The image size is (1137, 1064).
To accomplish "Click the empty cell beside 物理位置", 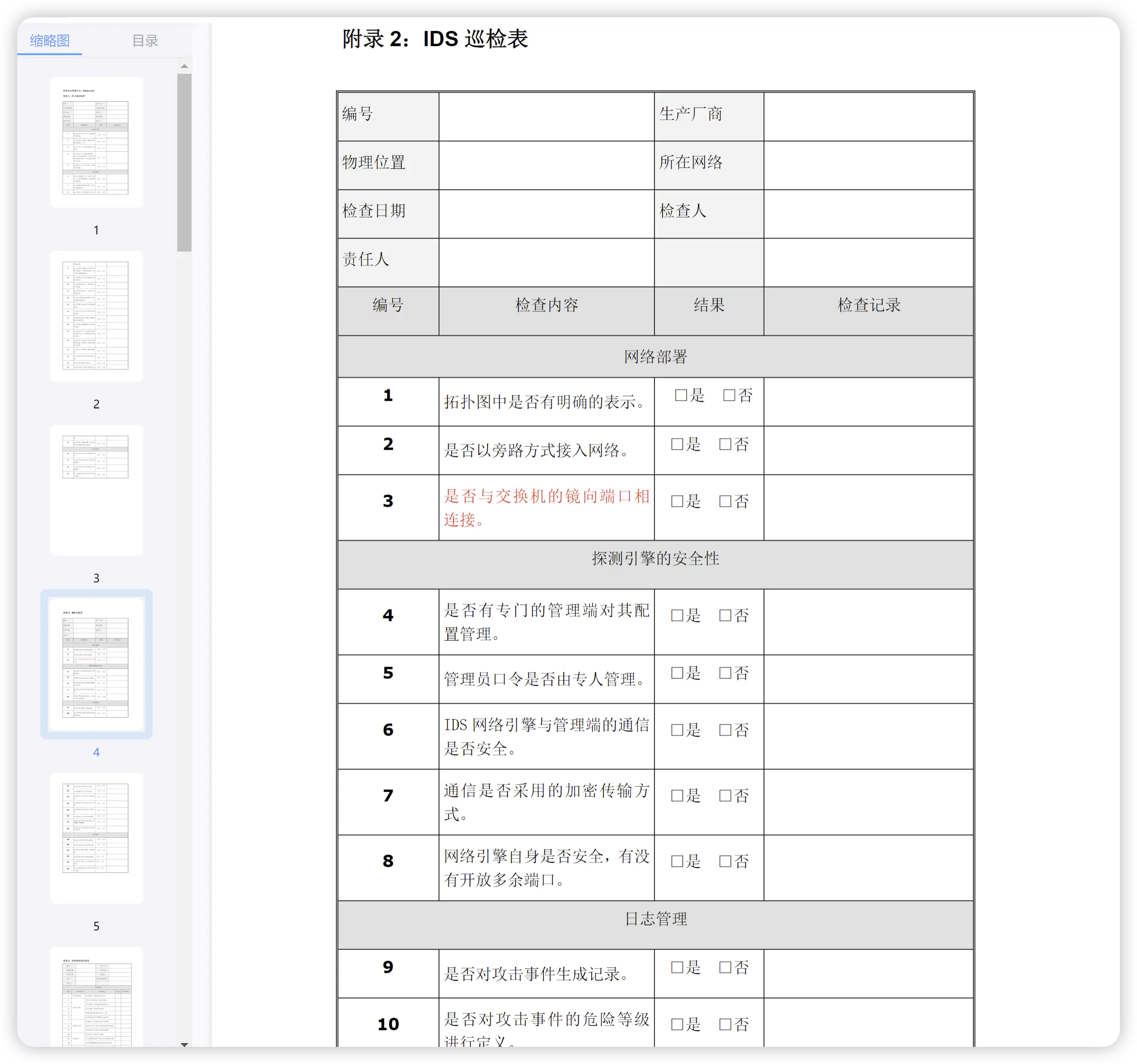I will pos(547,165).
